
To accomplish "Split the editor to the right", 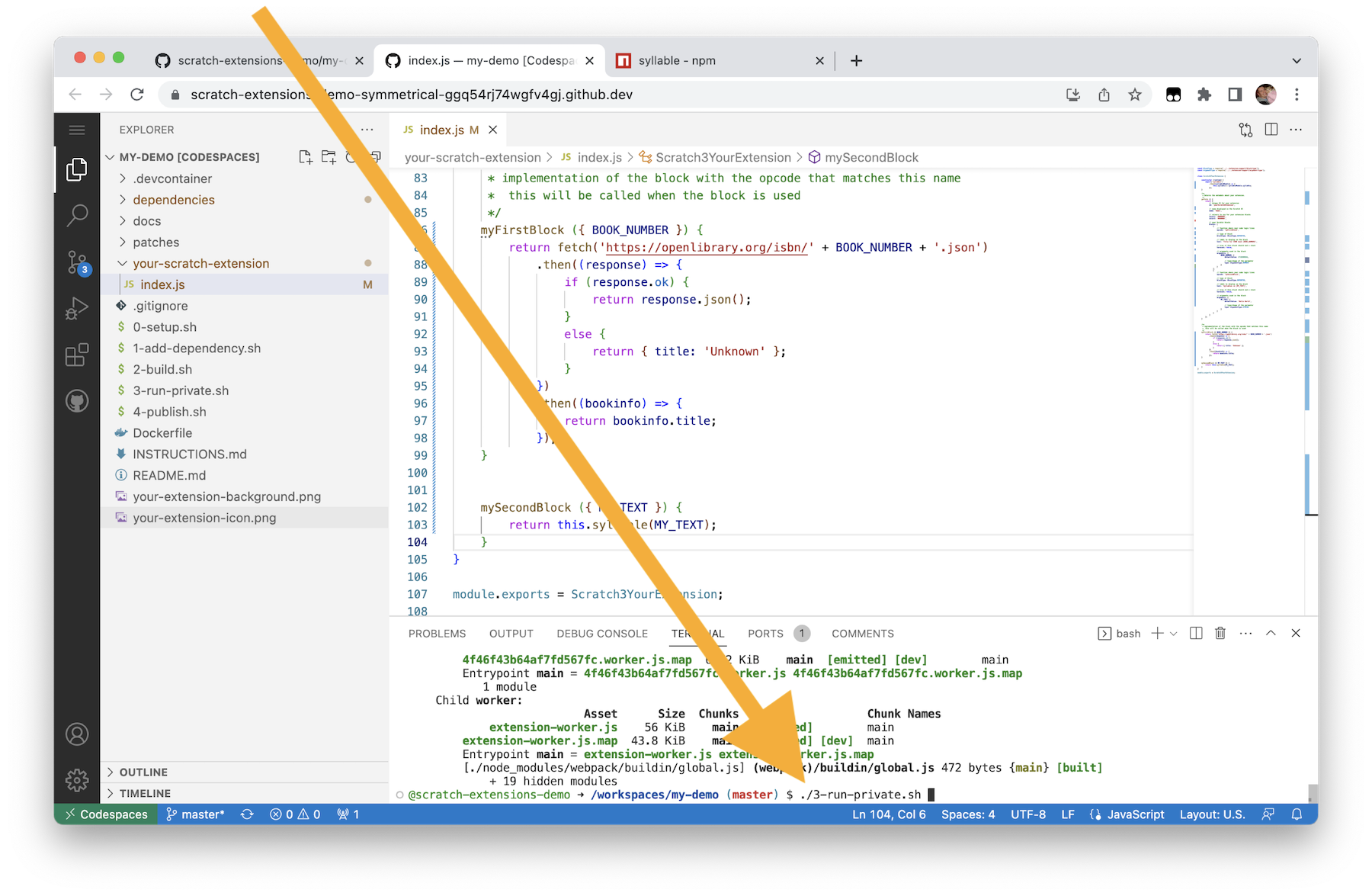I will (x=1271, y=130).
